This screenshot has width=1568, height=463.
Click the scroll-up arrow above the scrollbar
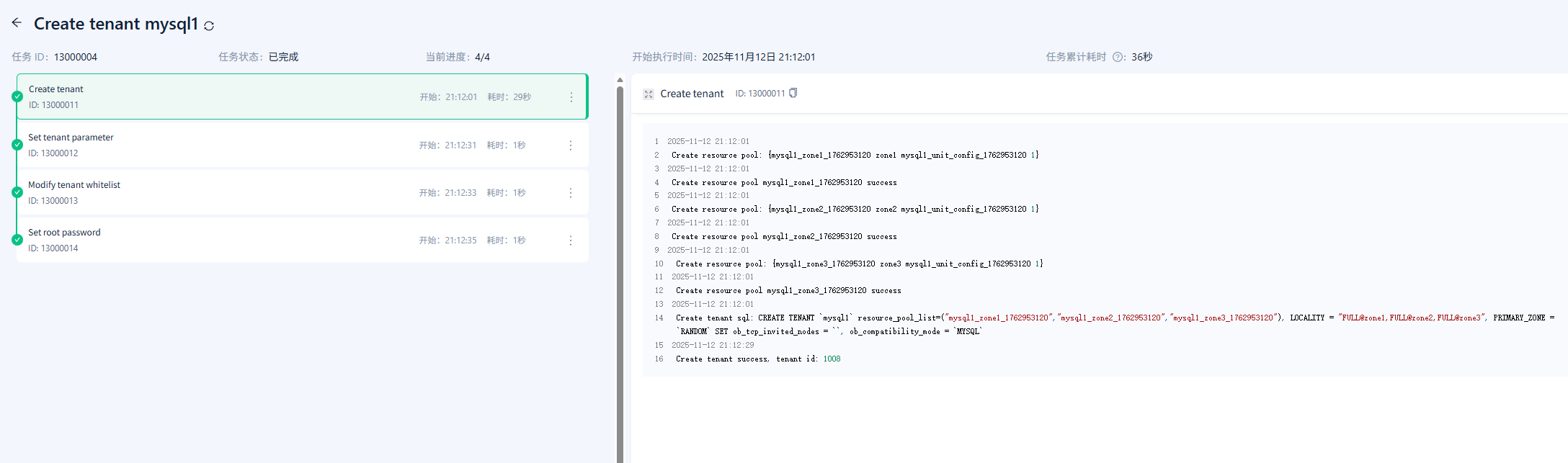620,80
